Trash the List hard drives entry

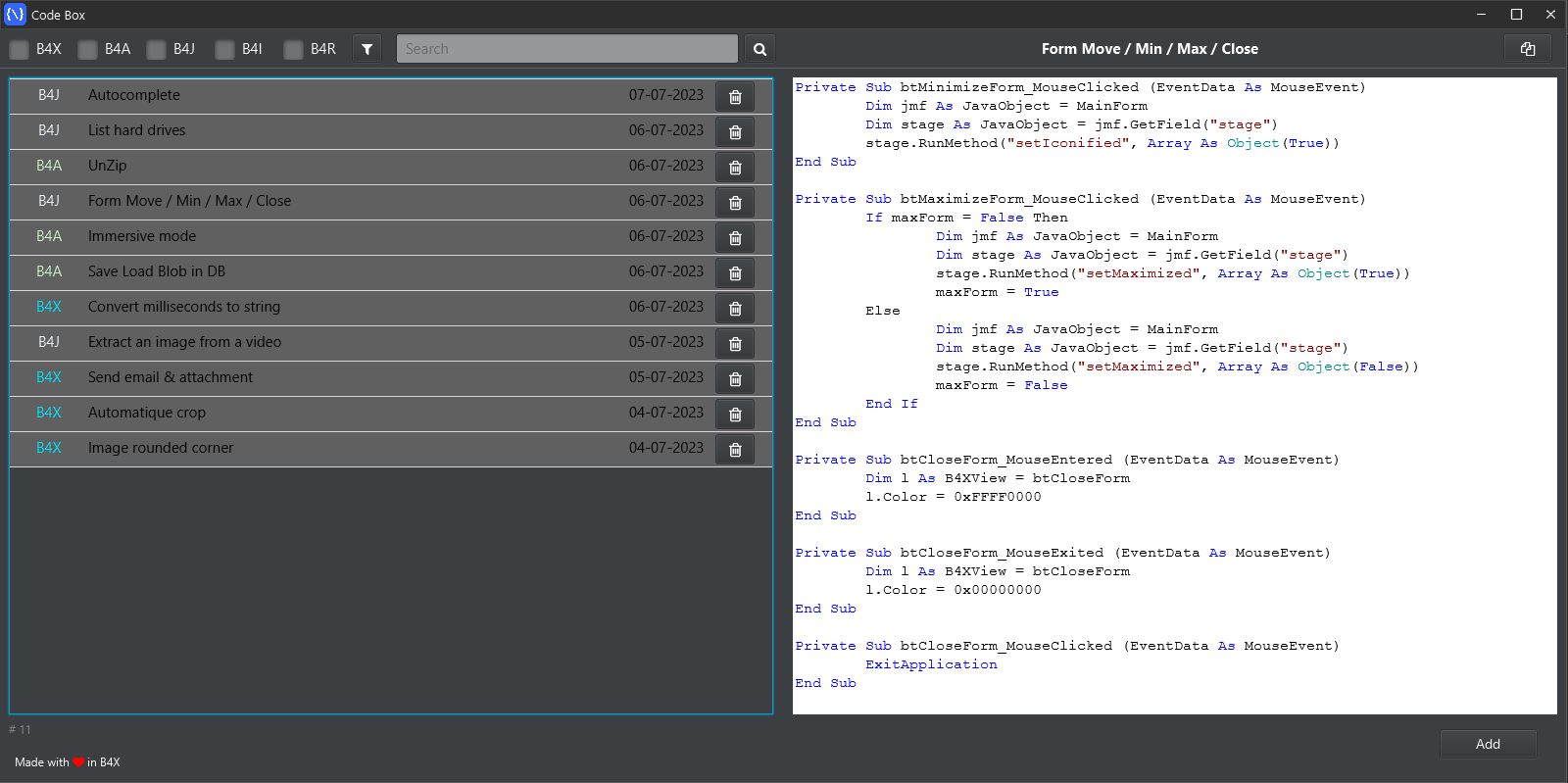coord(735,132)
